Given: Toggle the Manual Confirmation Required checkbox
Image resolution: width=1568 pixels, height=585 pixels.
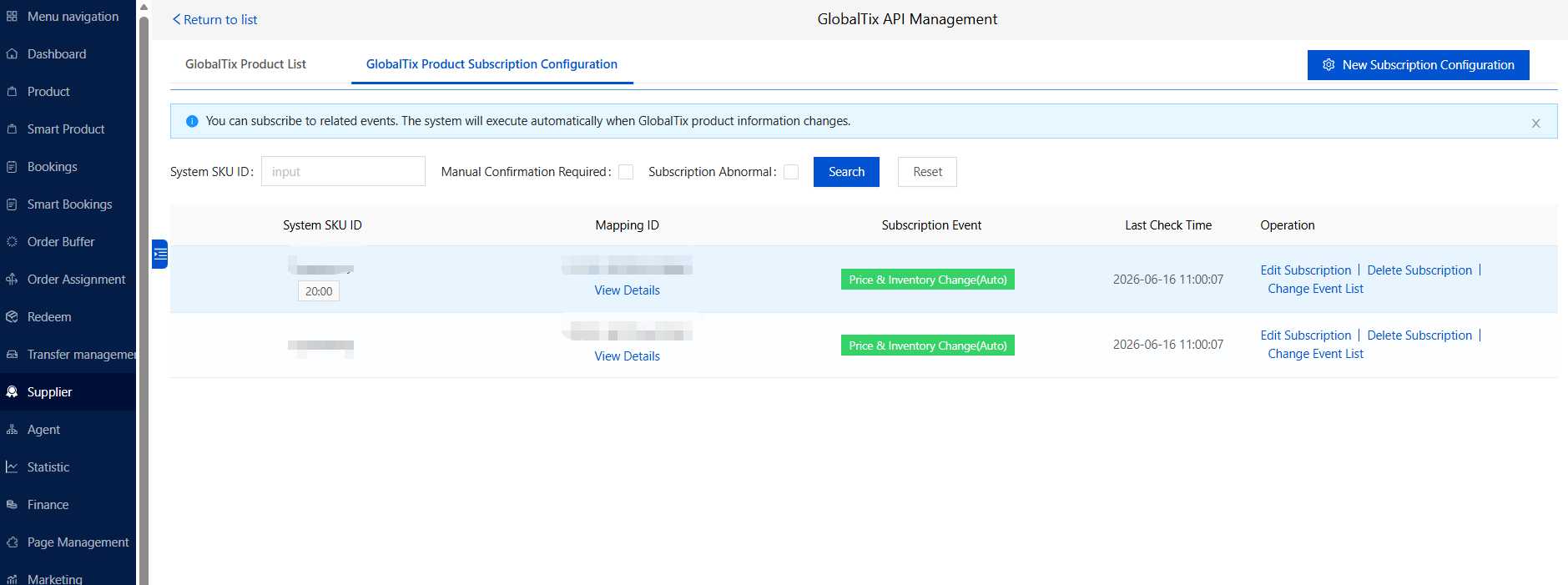Looking at the screenshot, I should tap(626, 172).
